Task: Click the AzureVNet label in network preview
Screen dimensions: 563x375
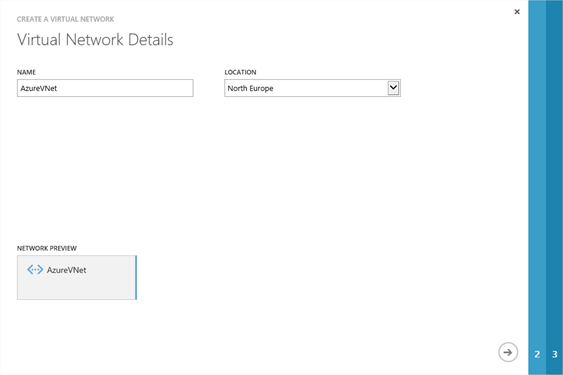Action: tap(66, 270)
